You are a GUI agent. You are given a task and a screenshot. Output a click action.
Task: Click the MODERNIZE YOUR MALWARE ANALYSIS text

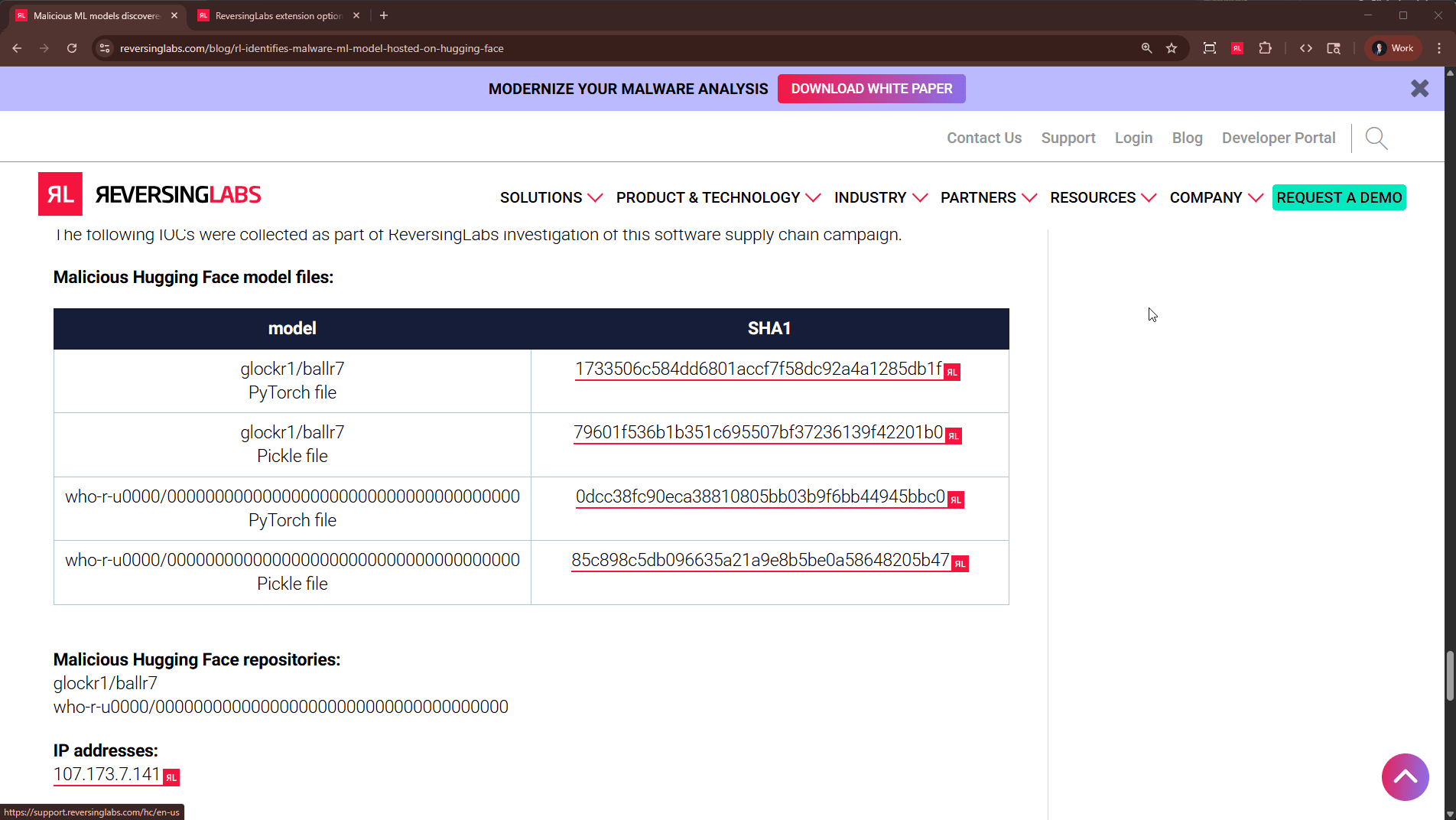pos(629,89)
